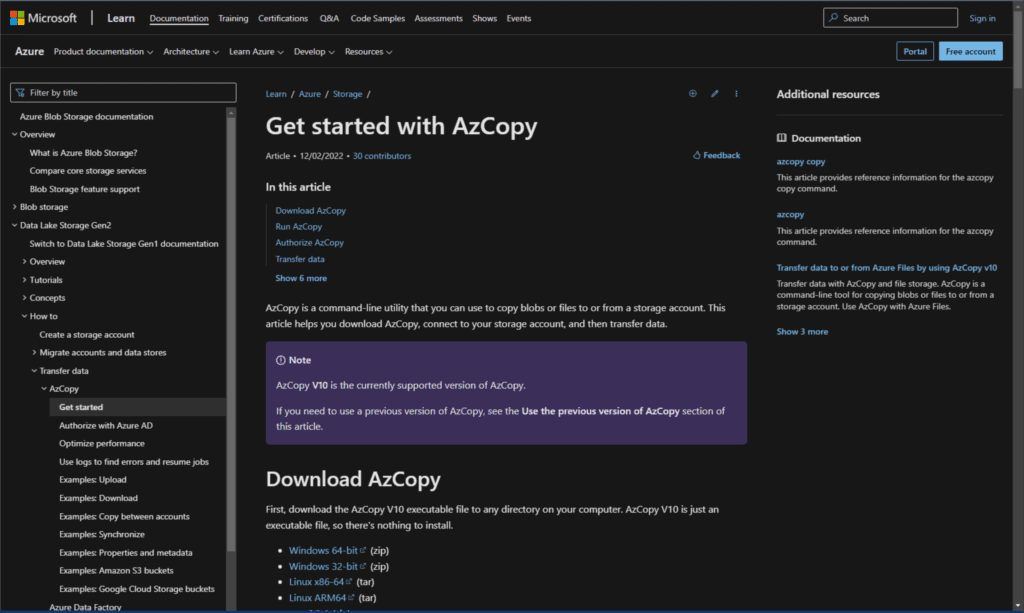Screen dimensions: 1024x613
Task: Collapse the AzCopy tree node
Action: tap(44, 388)
